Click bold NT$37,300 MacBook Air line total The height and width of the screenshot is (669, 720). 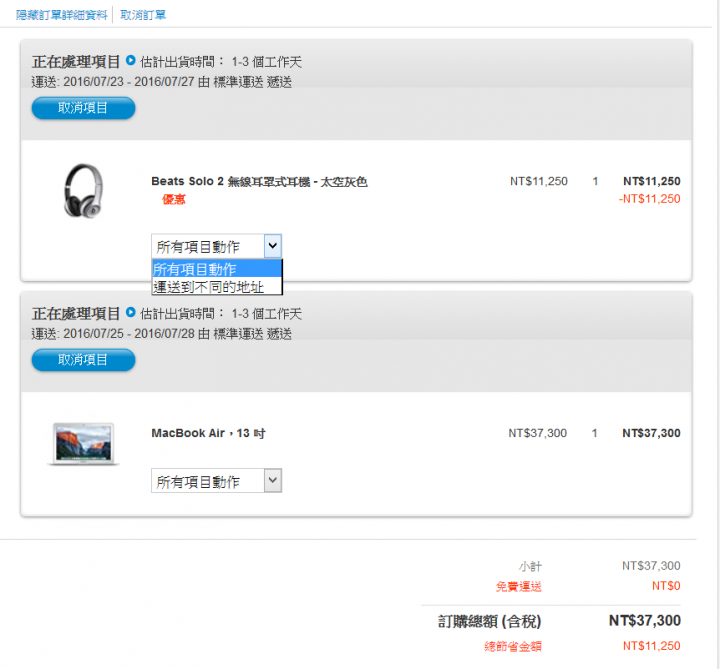651,433
